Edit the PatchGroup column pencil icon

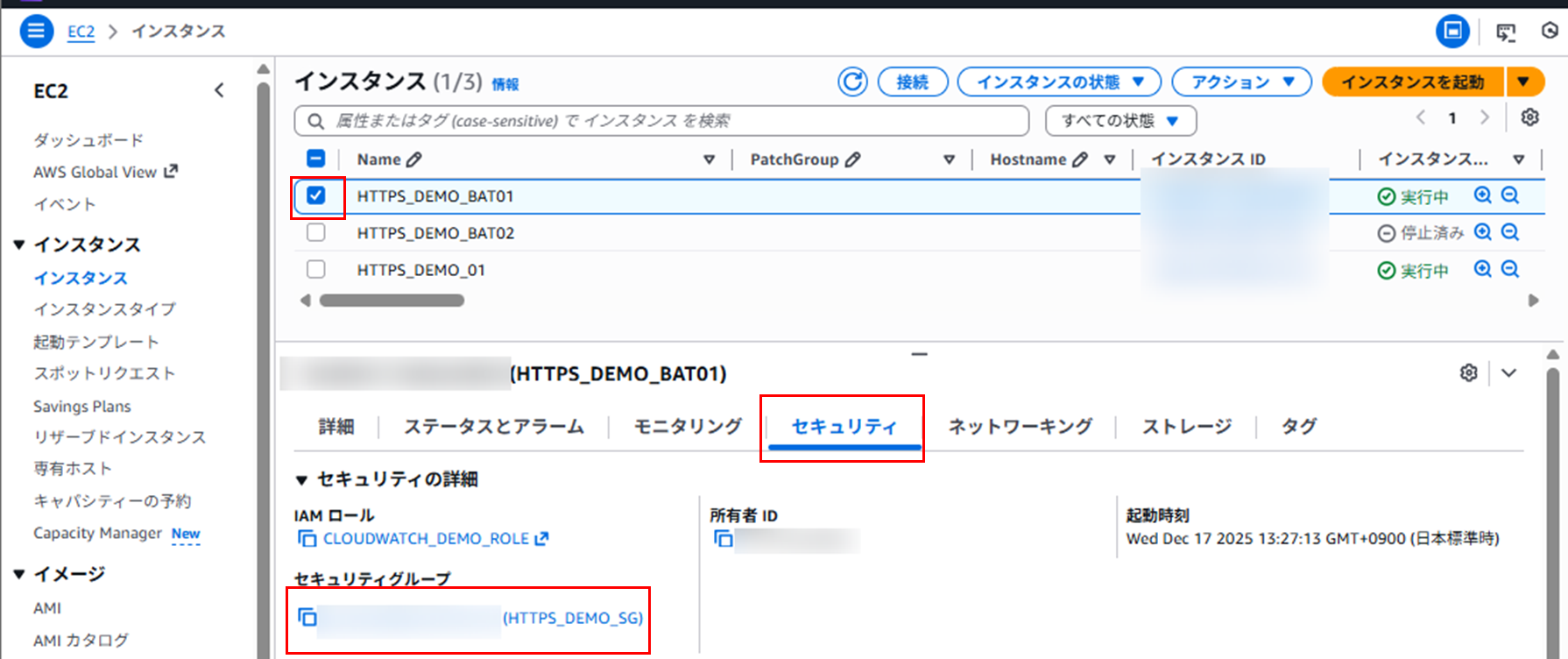852,159
